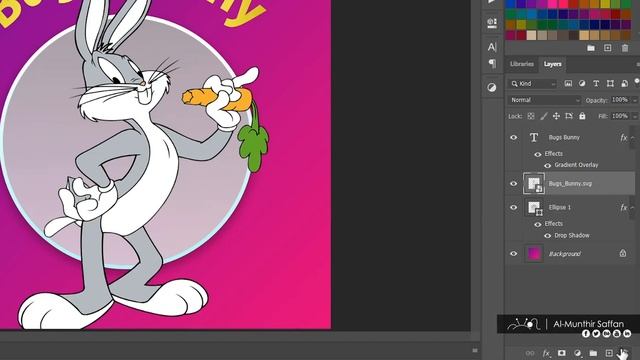Click the Fill 100% value field
This screenshot has width=640, height=360.
pos(620,116)
